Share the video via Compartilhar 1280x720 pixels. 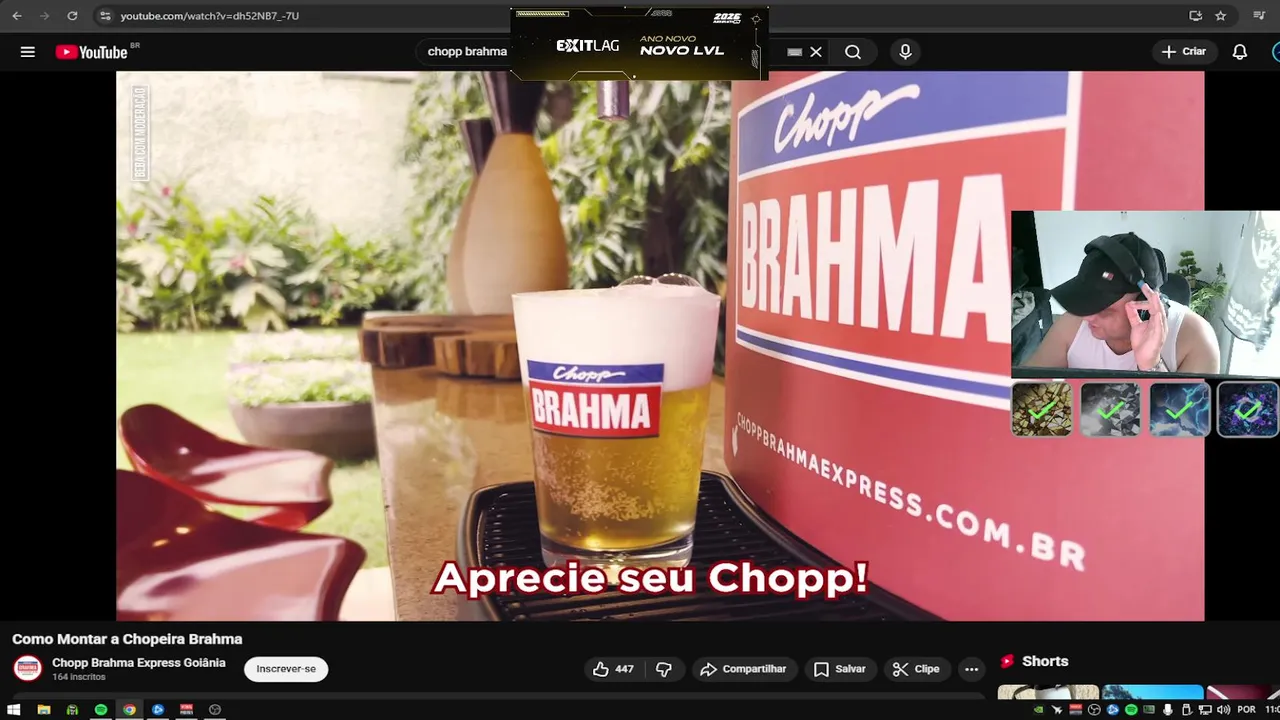click(743, 669)
